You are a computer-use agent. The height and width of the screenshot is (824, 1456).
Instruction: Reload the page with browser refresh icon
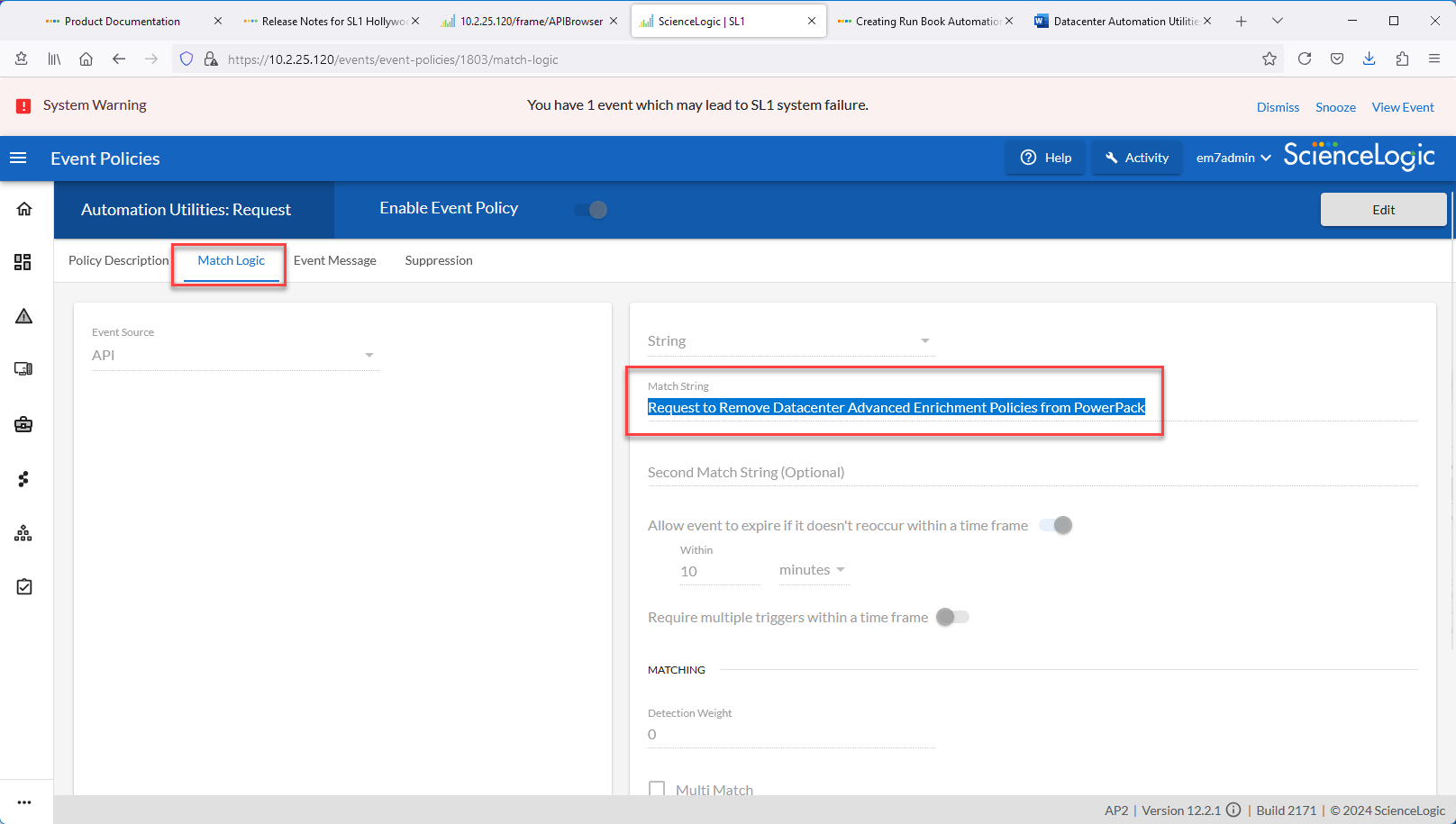[1304, 59]
